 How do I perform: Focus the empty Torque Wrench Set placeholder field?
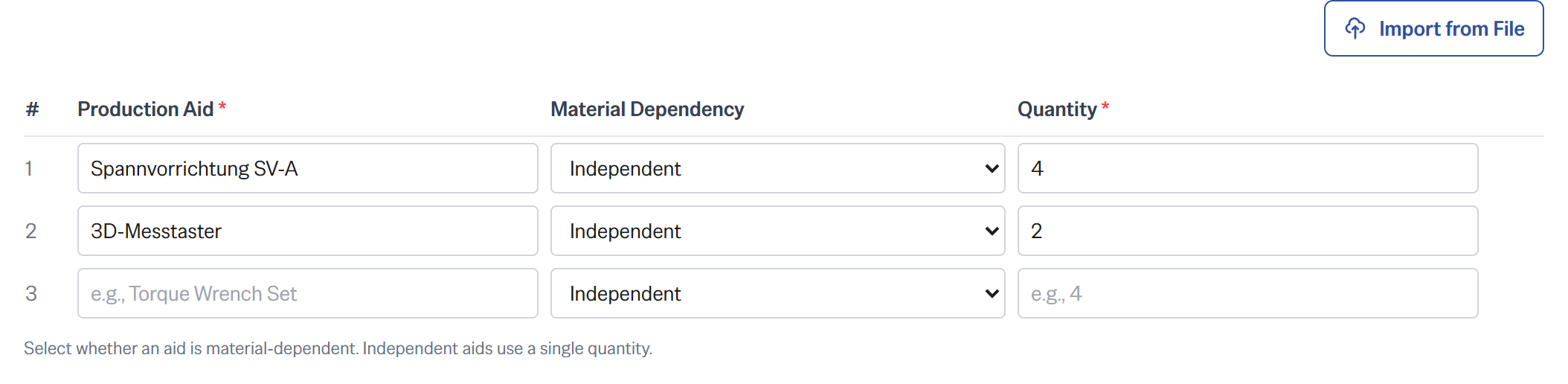coord(307,293)
